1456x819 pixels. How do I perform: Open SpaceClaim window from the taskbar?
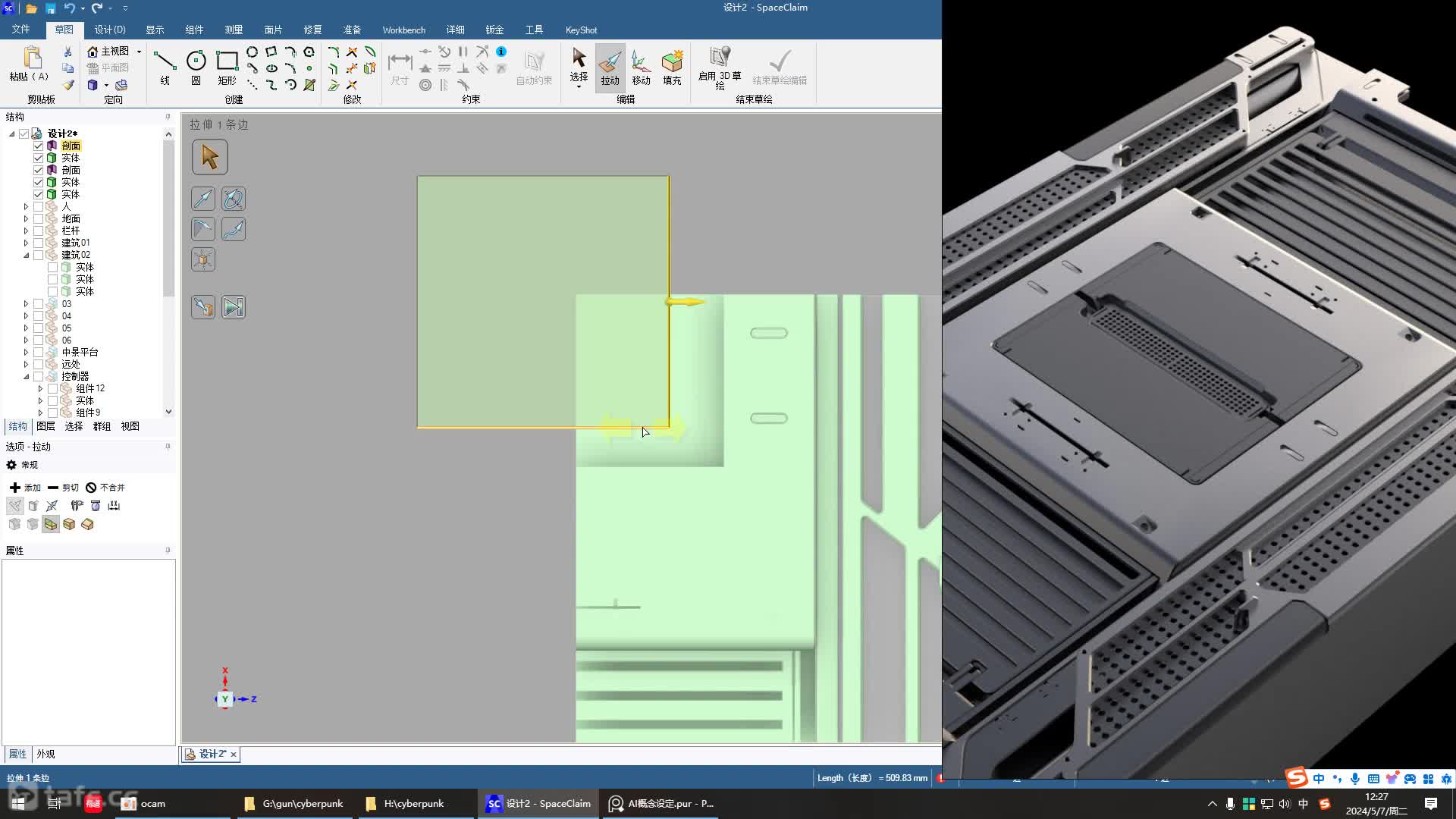point(539,803)
